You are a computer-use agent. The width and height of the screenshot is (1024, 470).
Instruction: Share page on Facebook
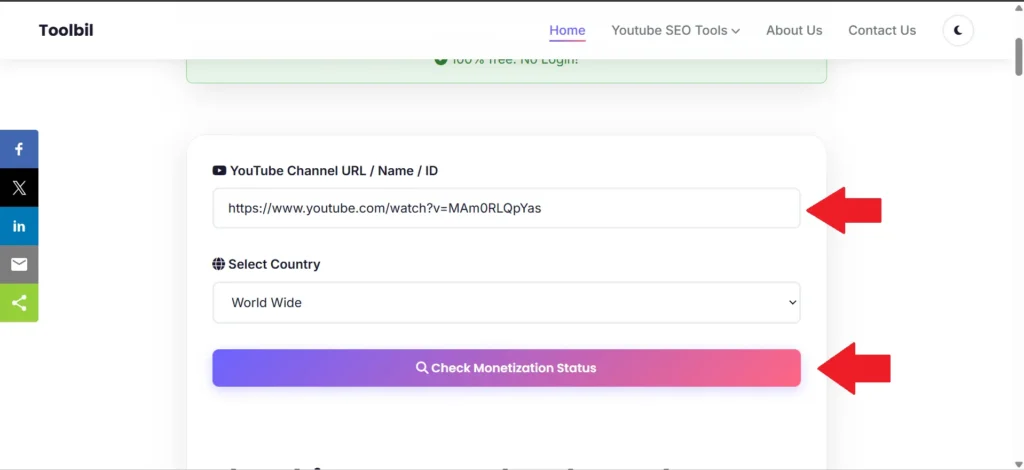point(19,149)
